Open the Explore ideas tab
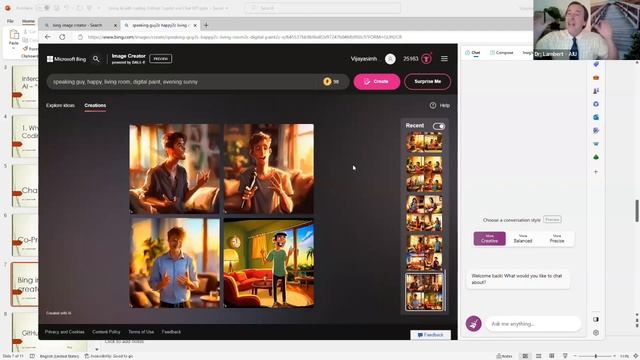This screenshot has width=640, height=360. [60, 105]
